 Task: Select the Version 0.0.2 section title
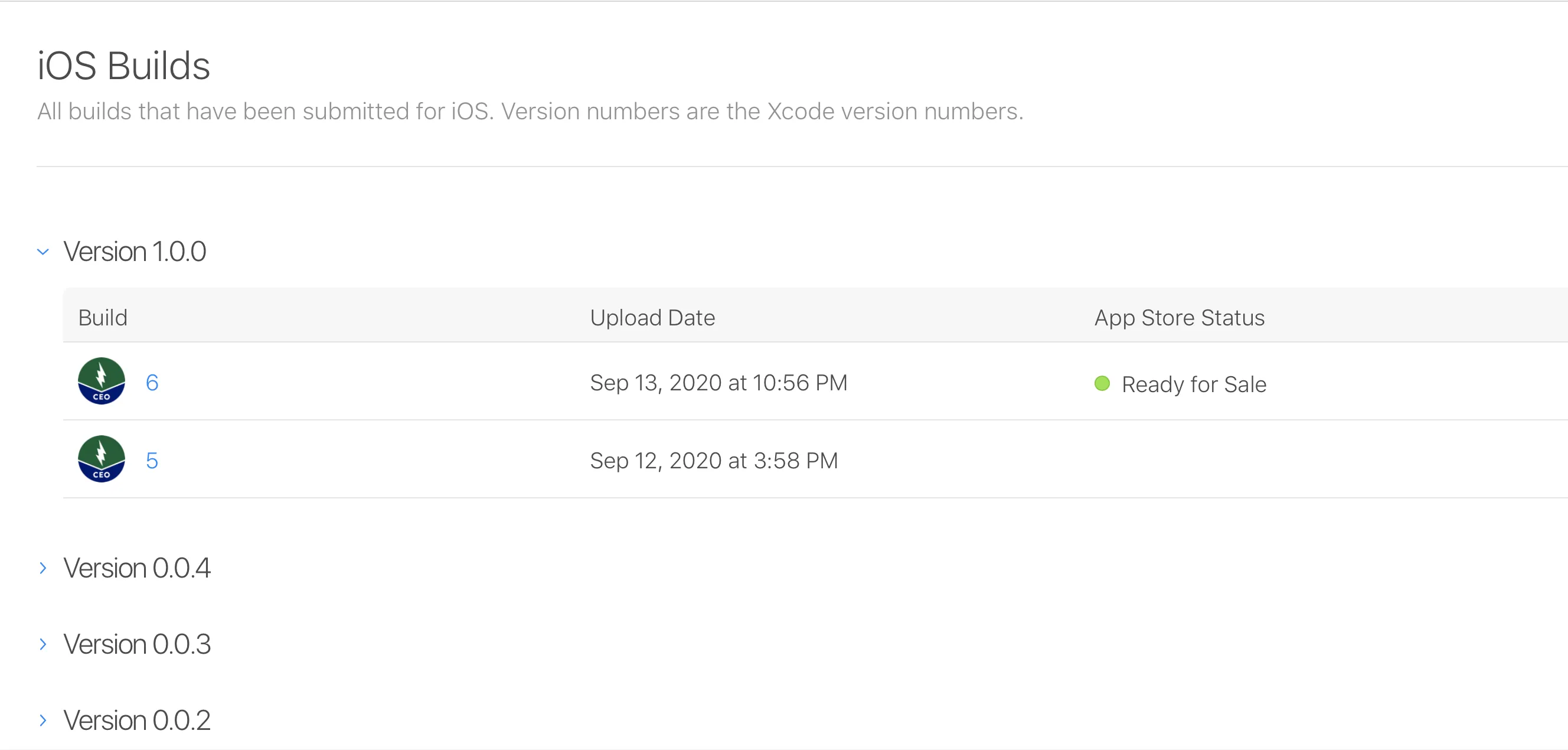point(137,720)
